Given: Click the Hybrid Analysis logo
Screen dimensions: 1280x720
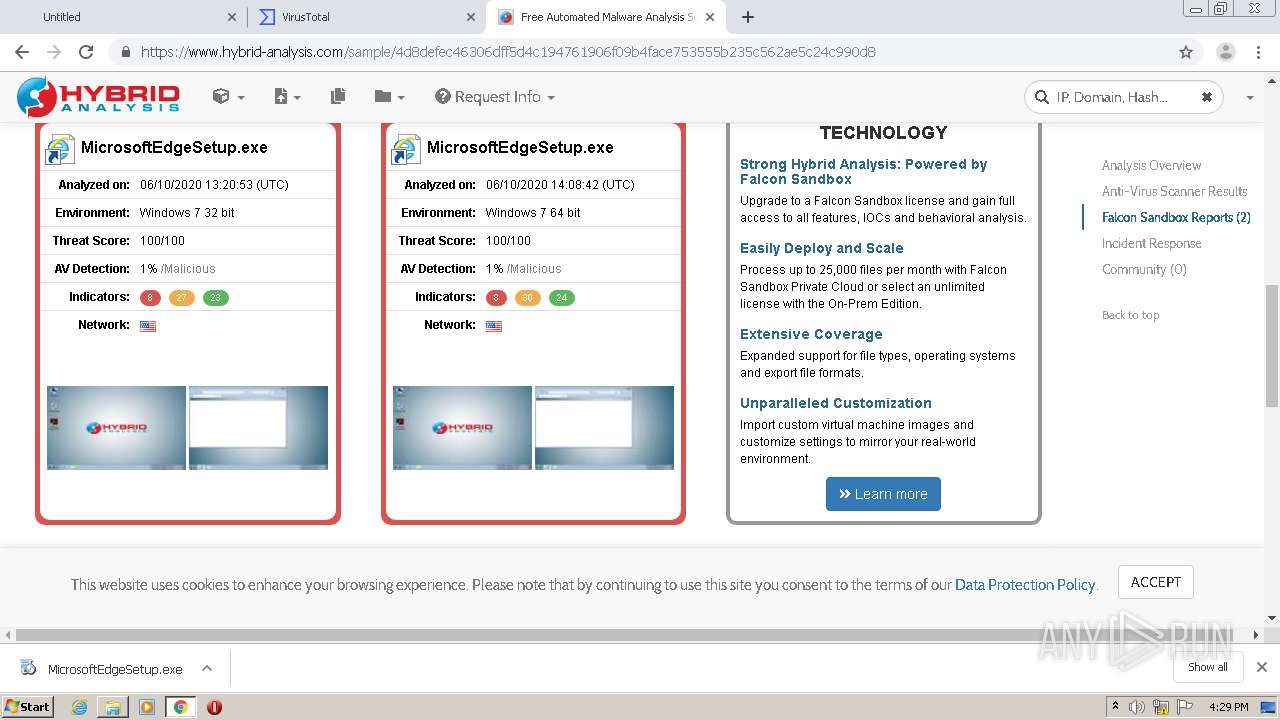Looking at the screenshot, I should click(x=98, y=97).
